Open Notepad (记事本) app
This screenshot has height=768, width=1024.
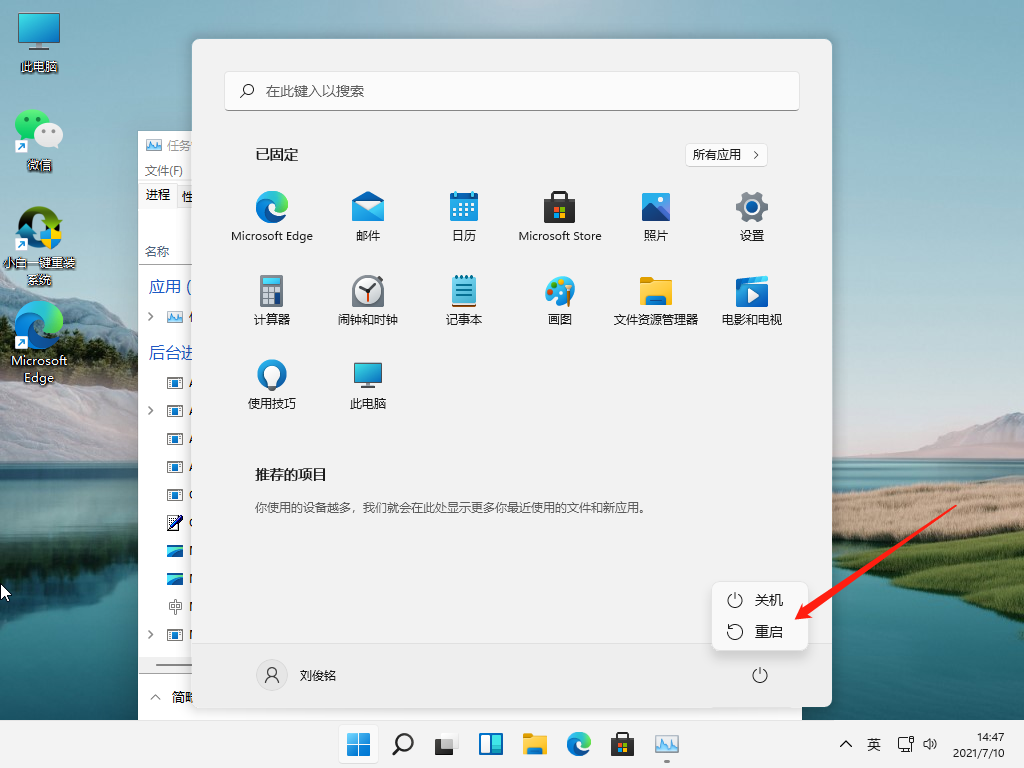click(x=464, y=300)
